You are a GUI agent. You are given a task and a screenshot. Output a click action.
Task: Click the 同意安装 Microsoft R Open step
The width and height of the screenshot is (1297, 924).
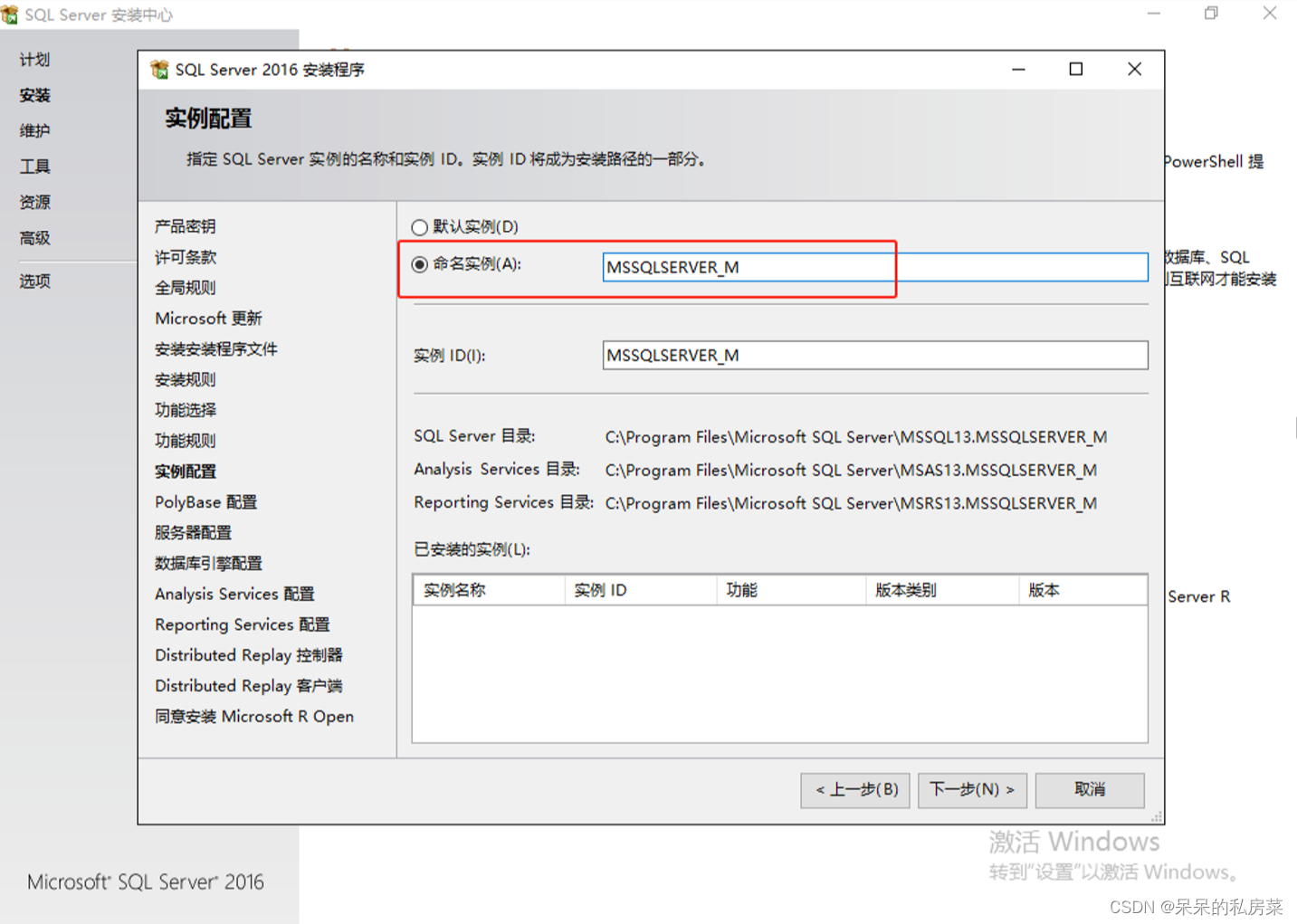click(x=253, y=717)
